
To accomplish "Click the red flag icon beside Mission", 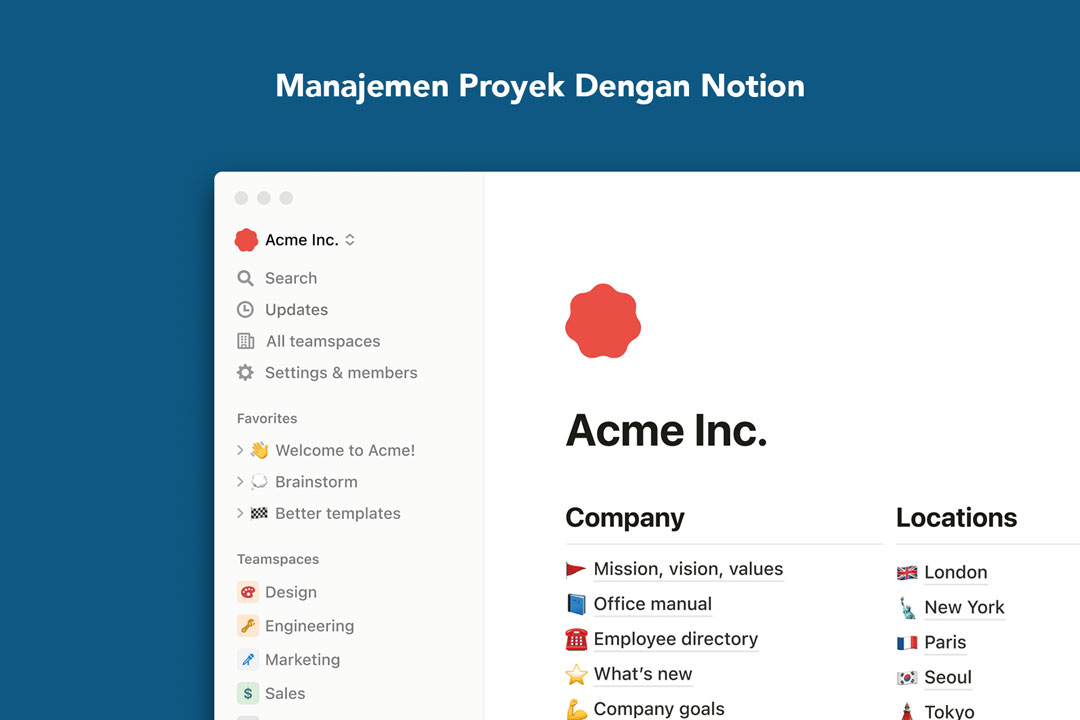I will pyautogui.click(x=575, y=569).
